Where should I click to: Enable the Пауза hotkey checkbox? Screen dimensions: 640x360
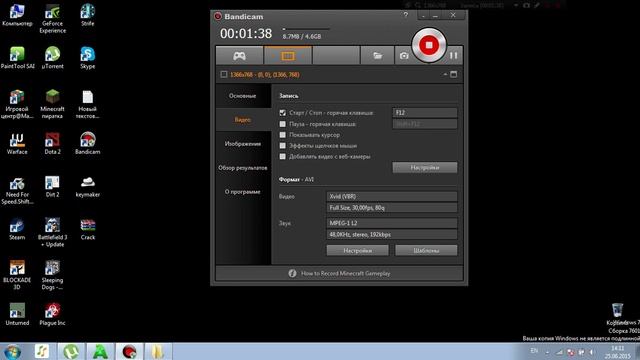tap(282, 124)
